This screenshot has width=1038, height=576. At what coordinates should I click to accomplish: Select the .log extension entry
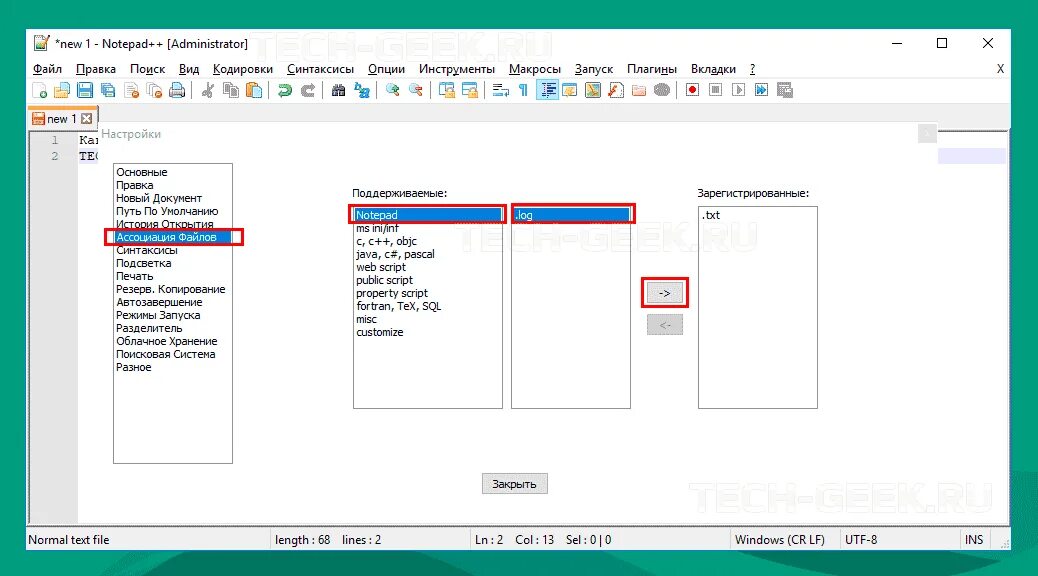pos(571,215)
